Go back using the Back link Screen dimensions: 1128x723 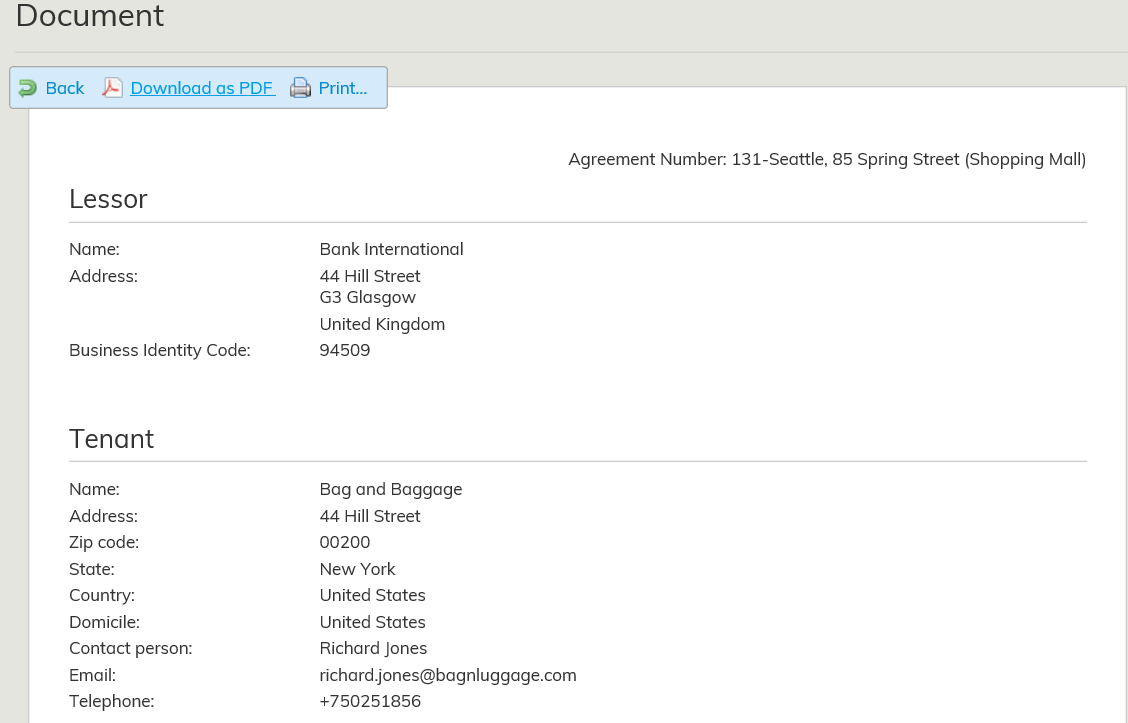[x=65, y=88]
